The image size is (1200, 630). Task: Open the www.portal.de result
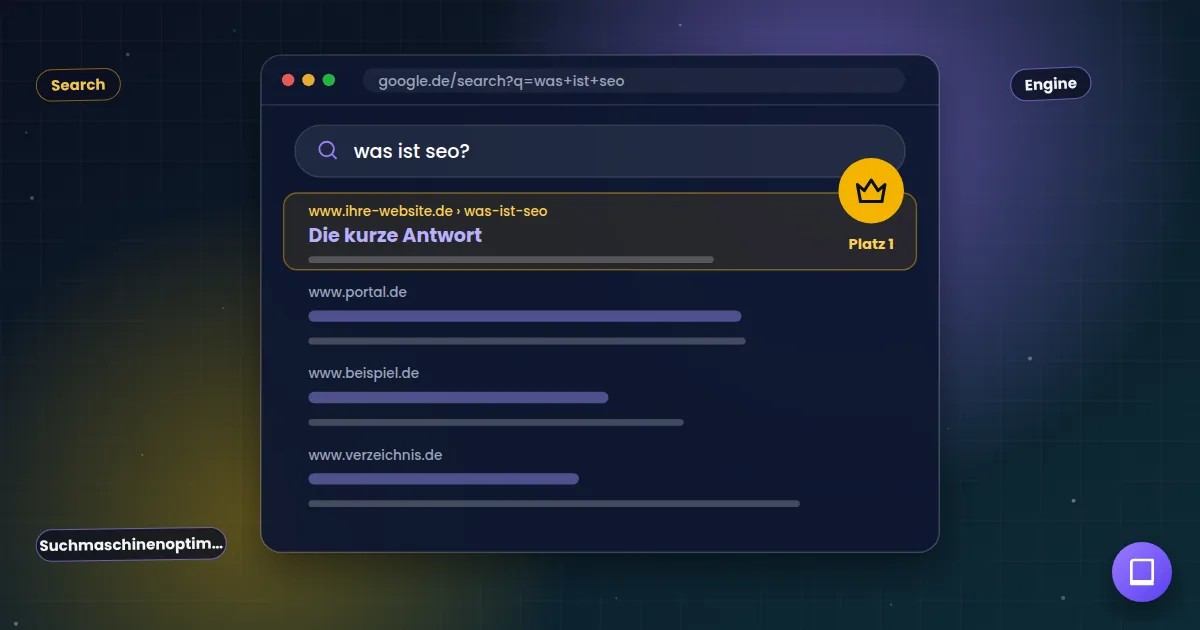[357, 292]
